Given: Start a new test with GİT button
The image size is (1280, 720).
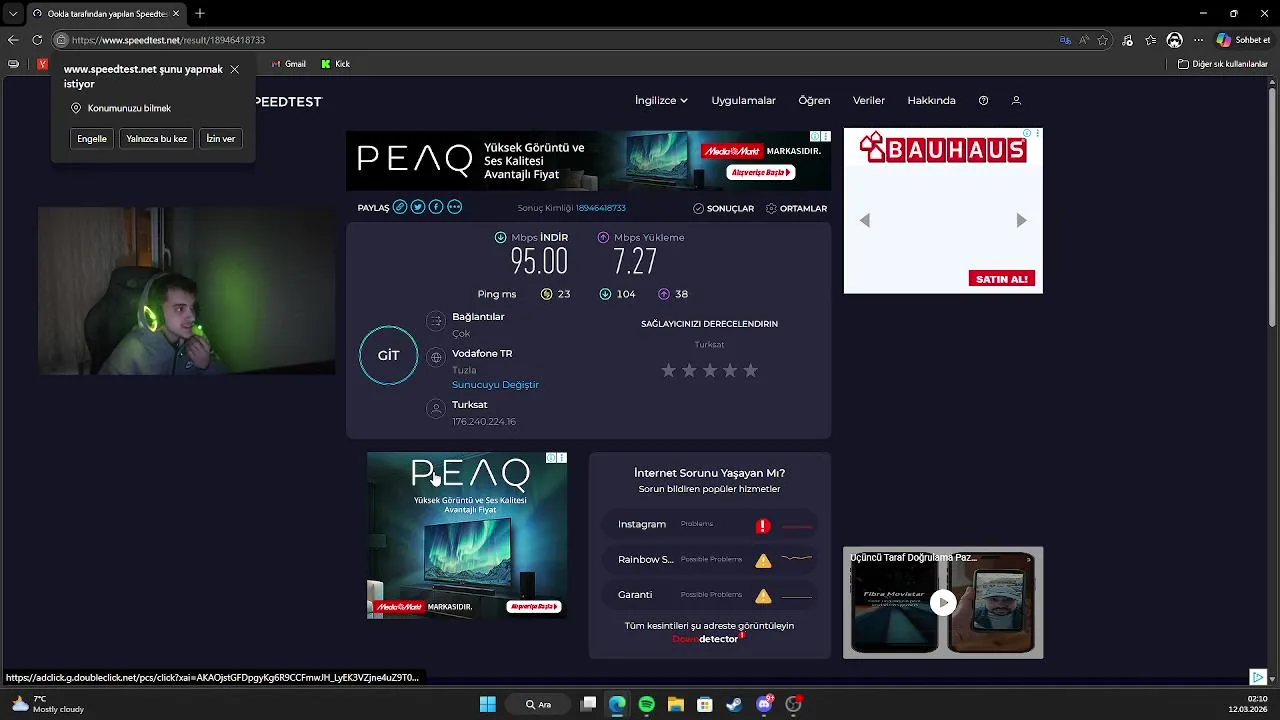Looking at the screenshot, I should (x=388, y=355).
